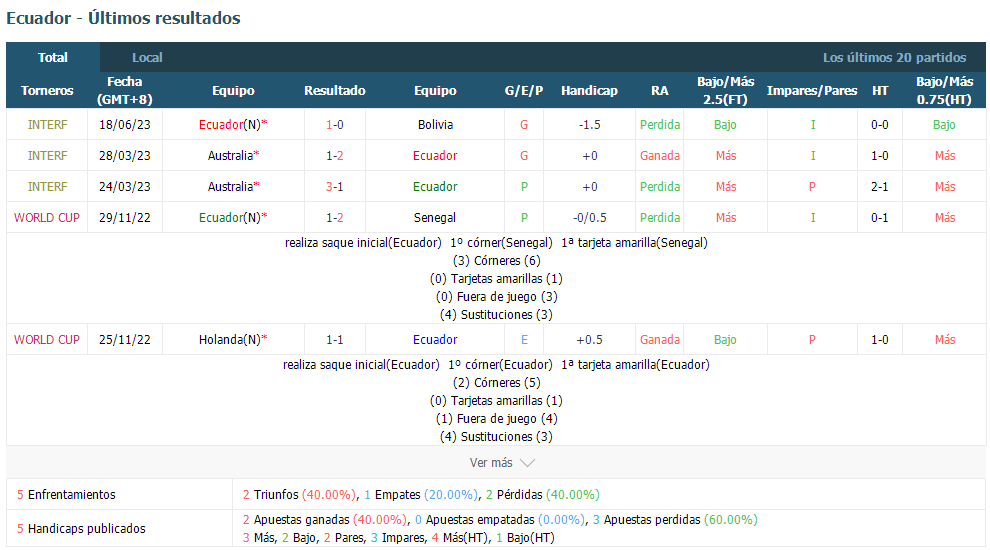Click the Torneros column header

tap(47, 90)
